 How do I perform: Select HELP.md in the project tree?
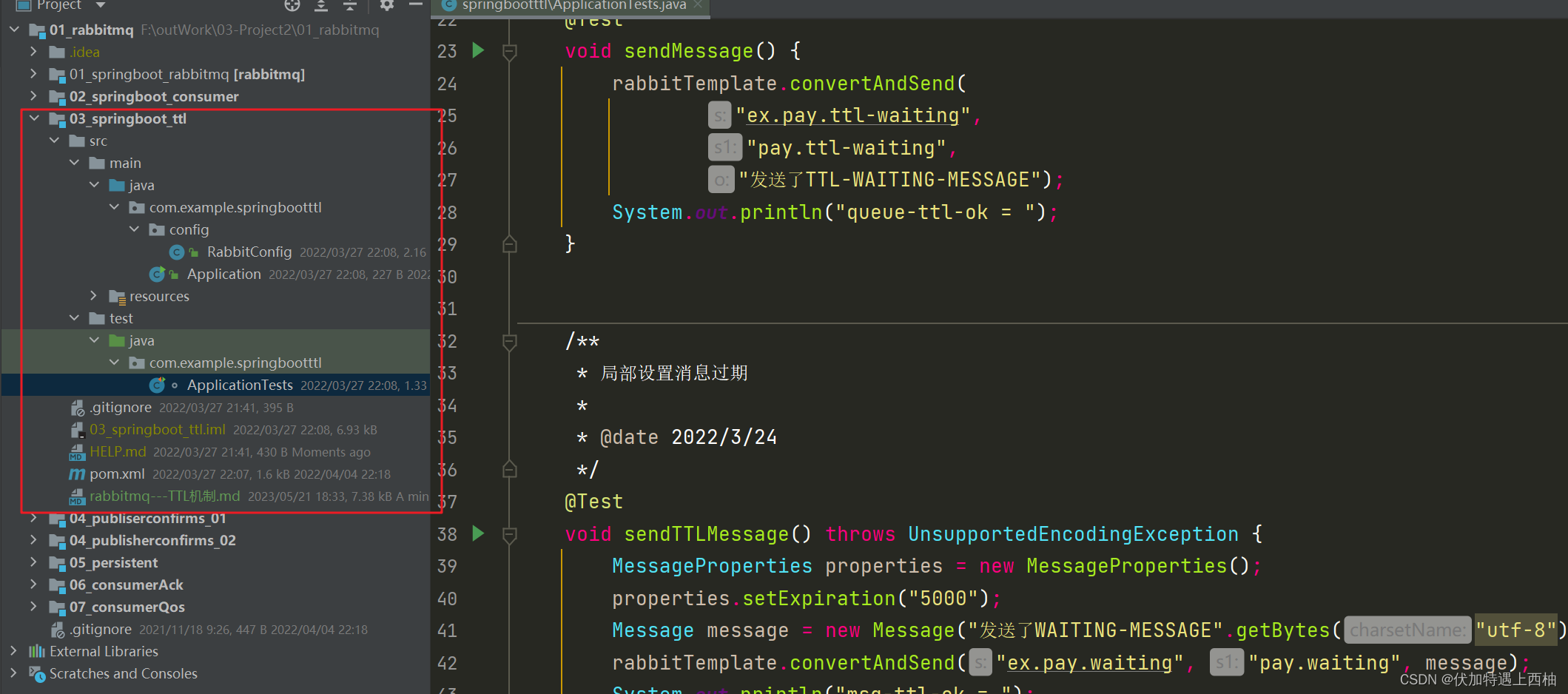(x=117, y=451)
